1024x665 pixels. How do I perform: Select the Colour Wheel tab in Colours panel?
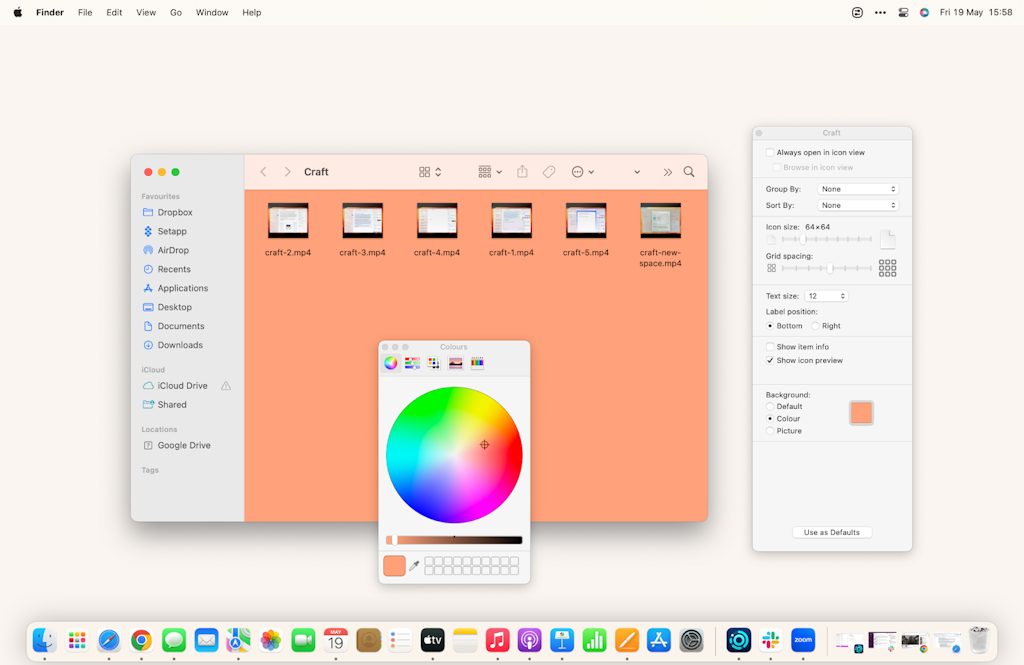point(391,362)
